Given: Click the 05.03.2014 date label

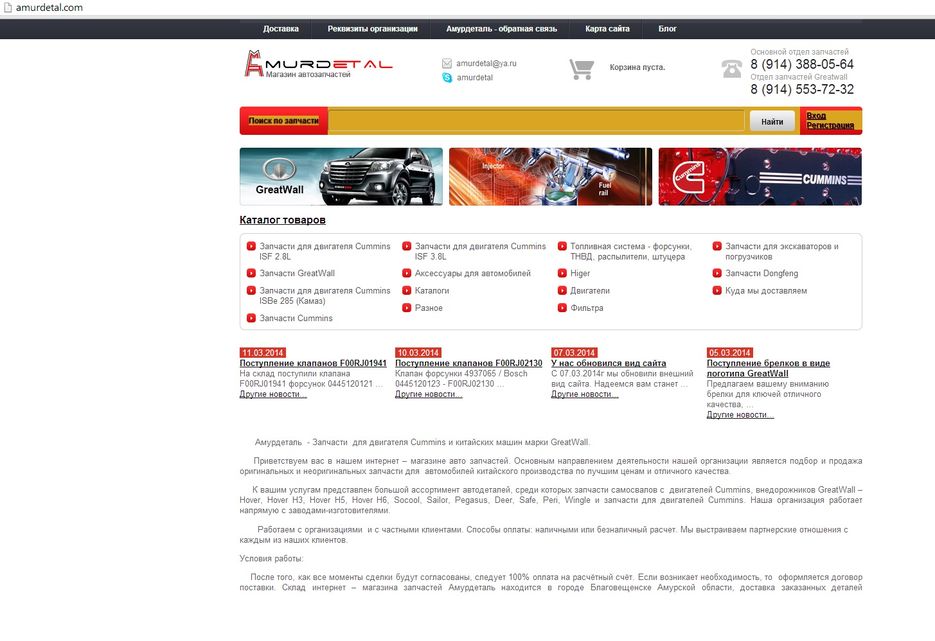Looking at the screenshot, I should coord(730,353).
